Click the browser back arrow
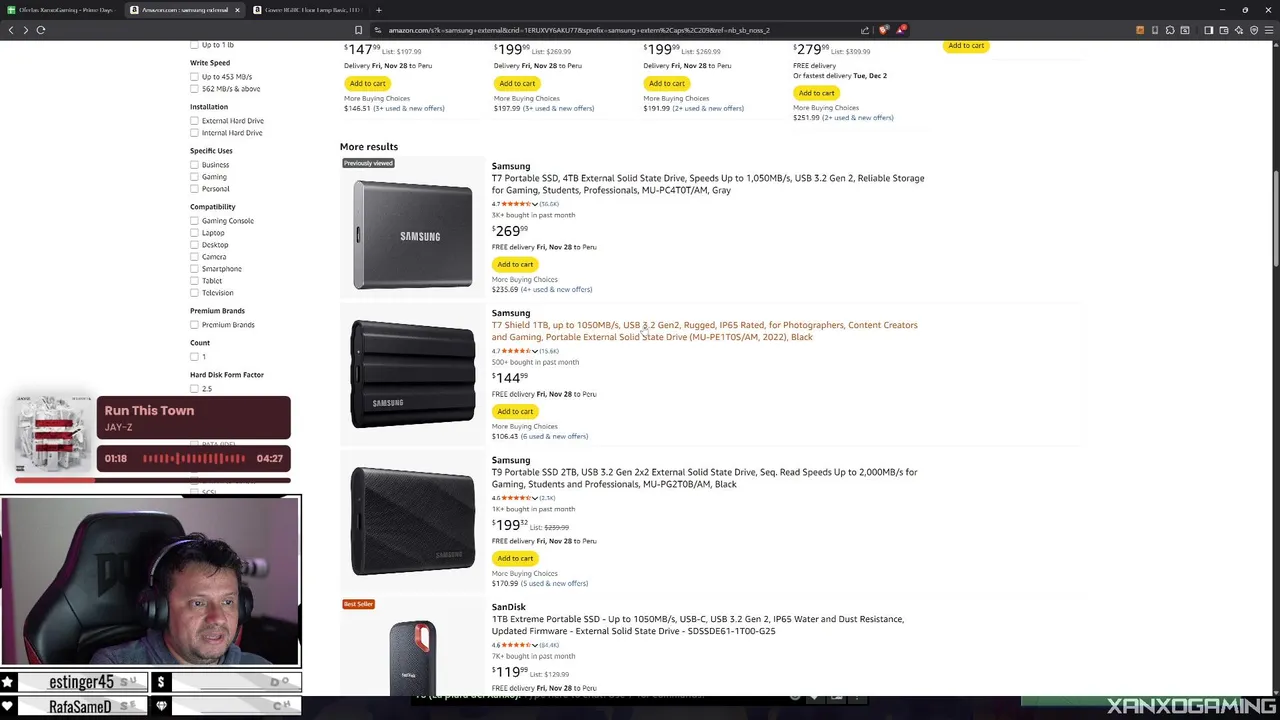The image size is (1280, 720). coord(11,30)
